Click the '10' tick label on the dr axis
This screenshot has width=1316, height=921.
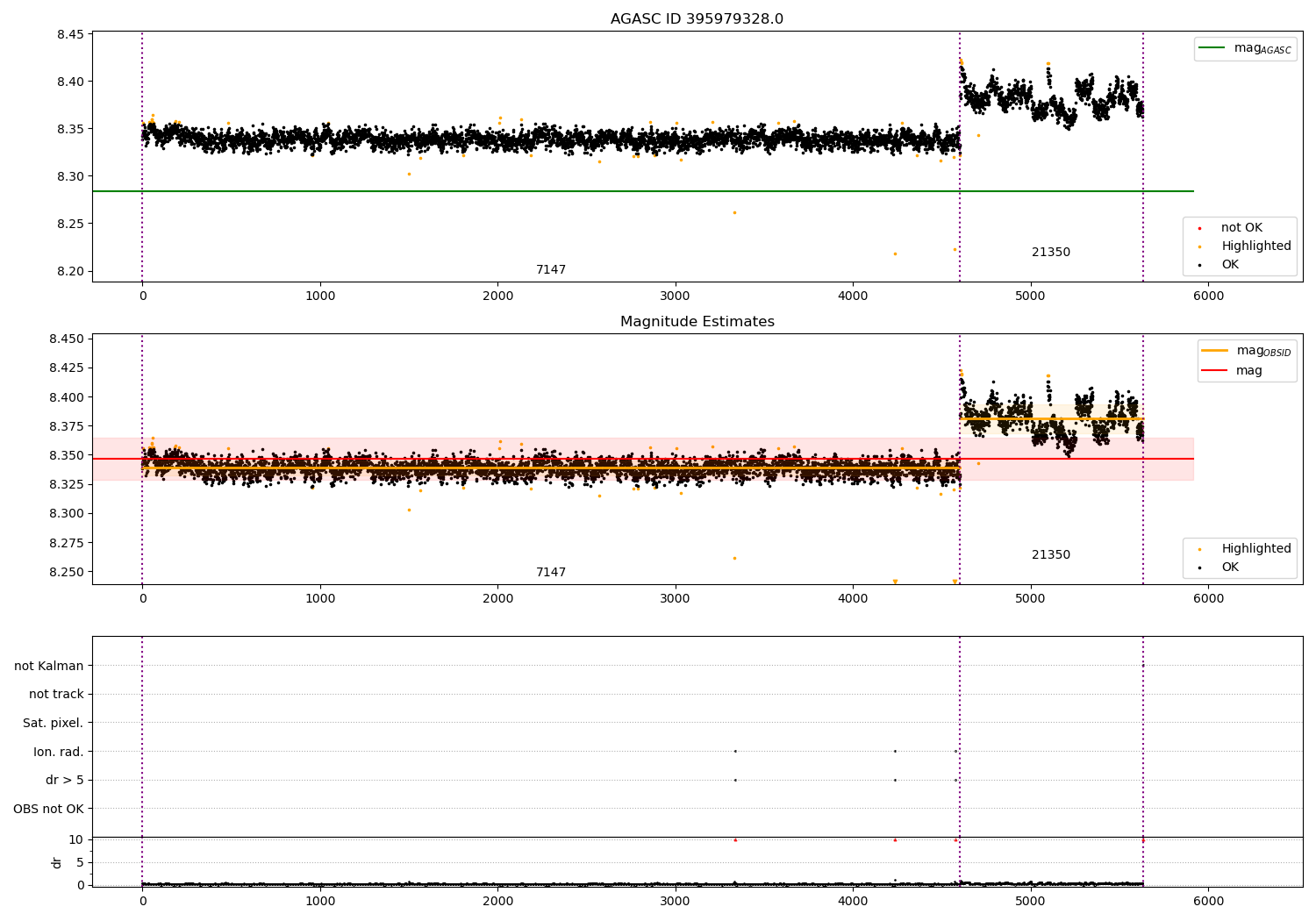(75, 839)
